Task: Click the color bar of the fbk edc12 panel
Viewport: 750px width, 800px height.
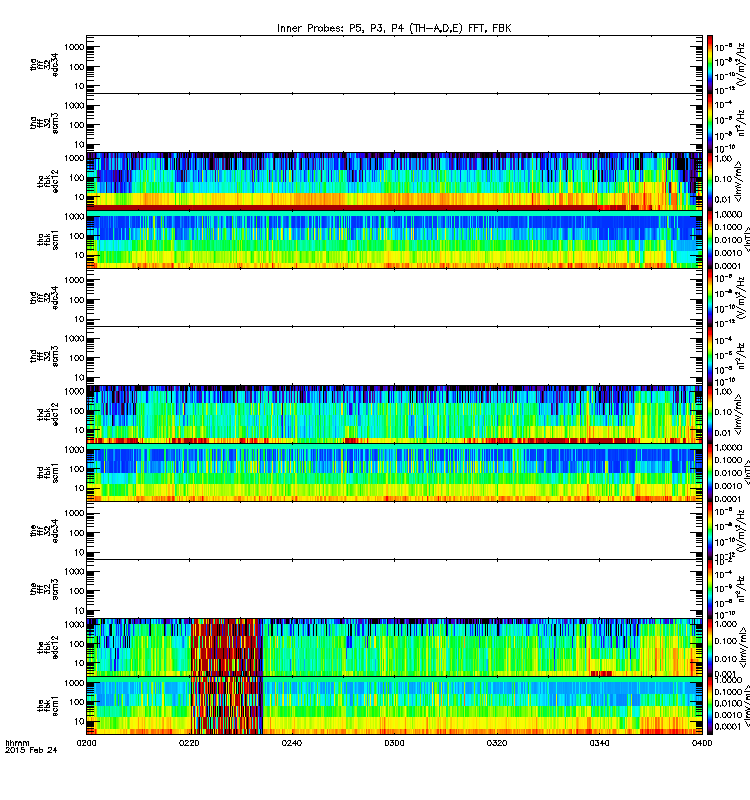Action: (710, 647)
